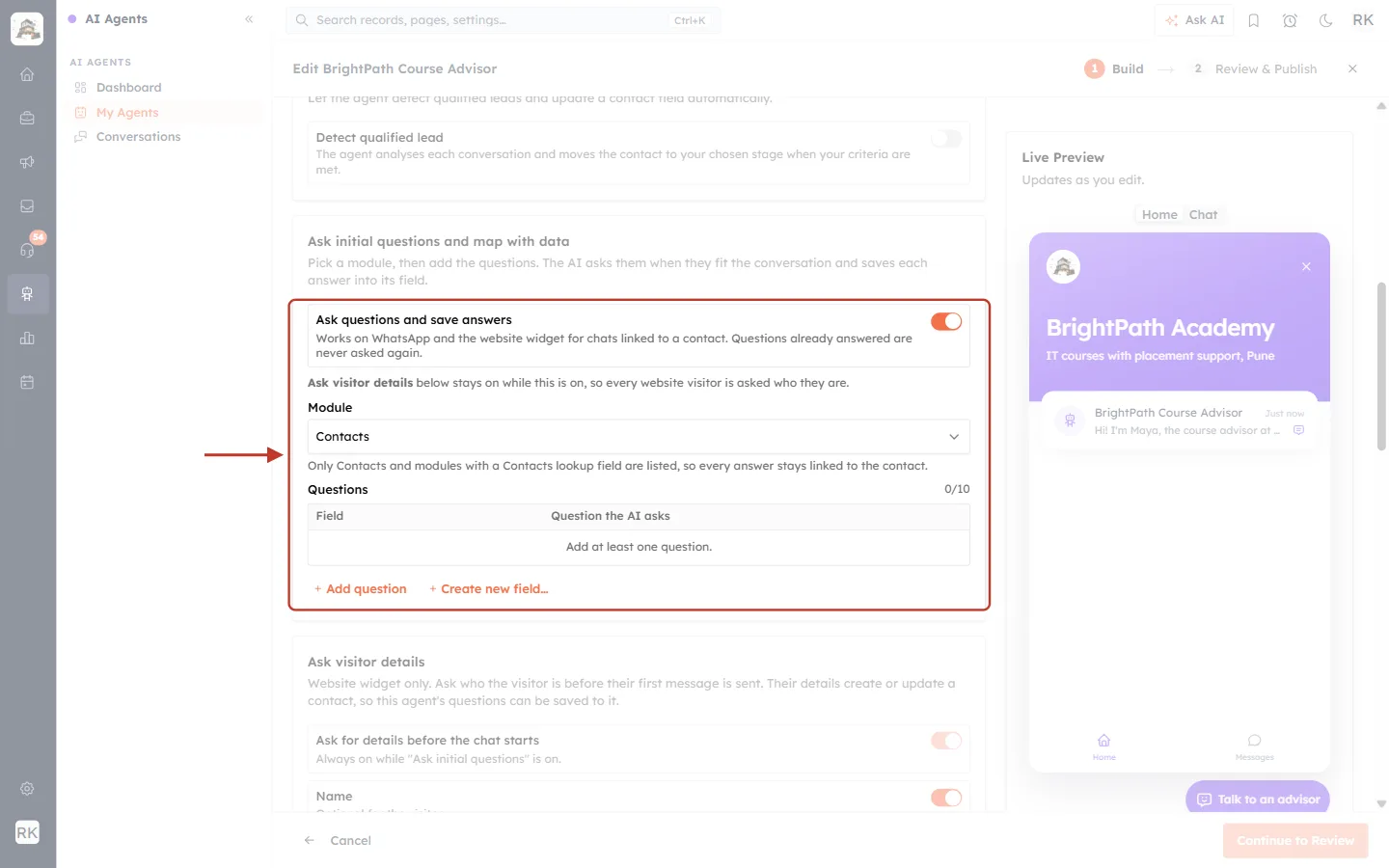This screenshot has height=868, width=1389.
Task: Select the Build step
Action: coord(1114,68)
